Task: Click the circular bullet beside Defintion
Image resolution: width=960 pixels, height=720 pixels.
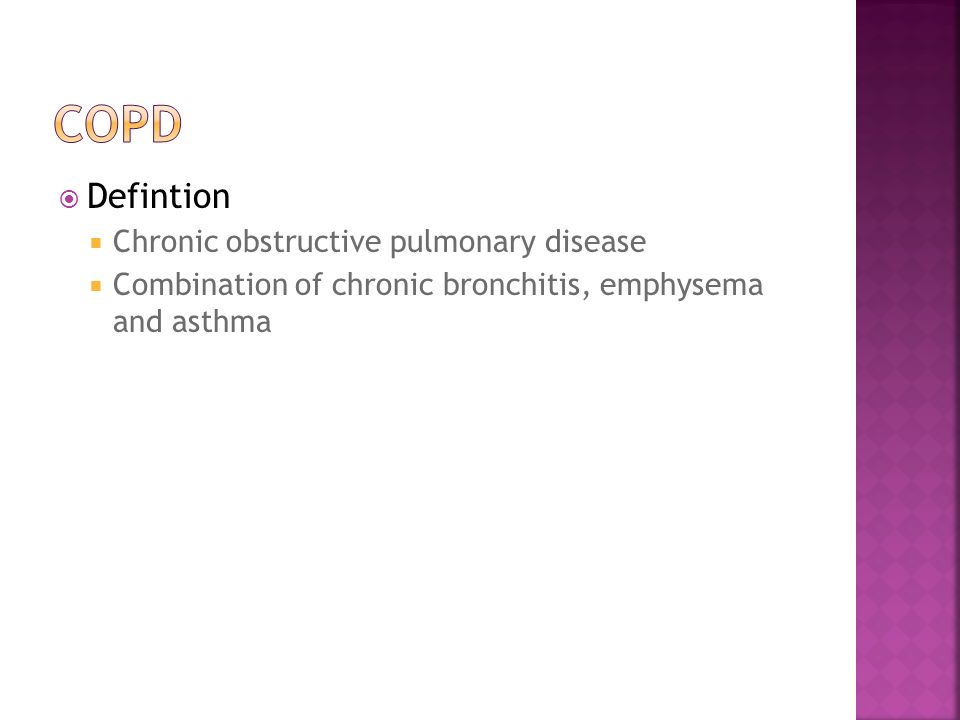Action: coord(69,199)
